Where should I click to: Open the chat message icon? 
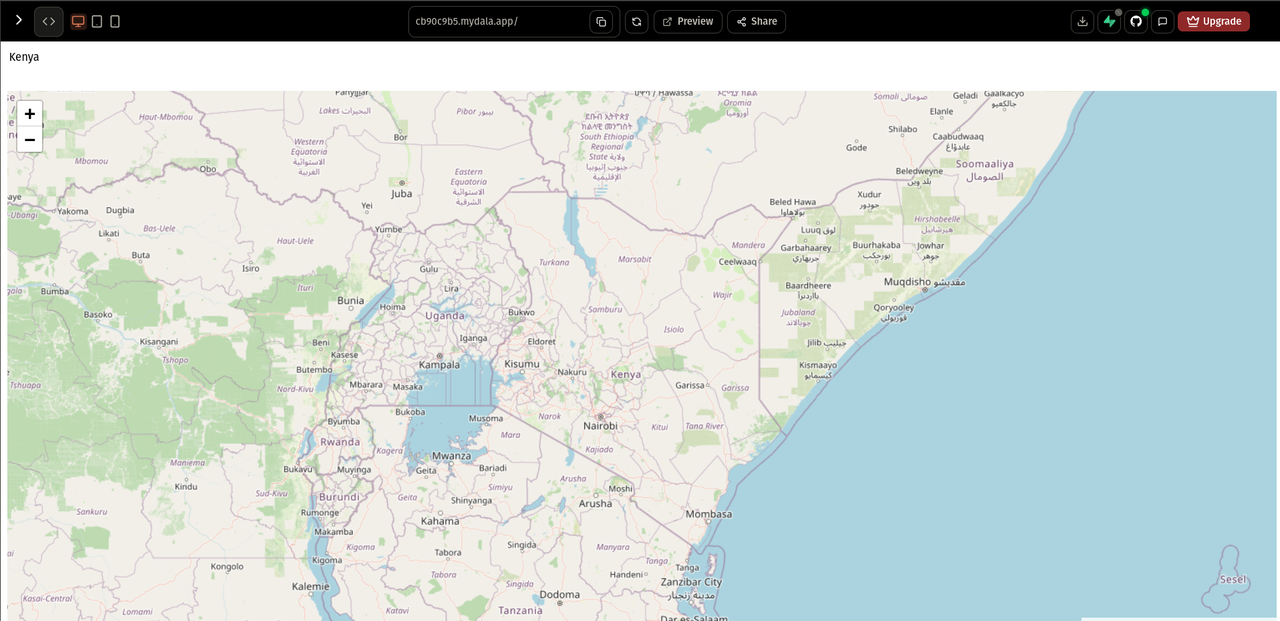click(1163, 21)
